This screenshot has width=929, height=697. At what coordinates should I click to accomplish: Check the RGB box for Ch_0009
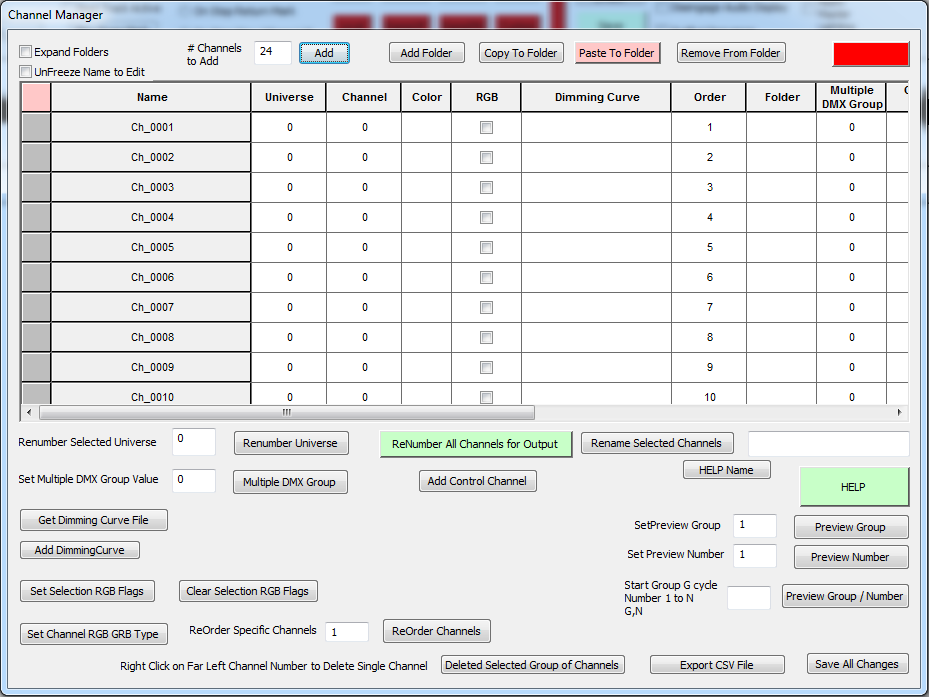coord(486,367)
